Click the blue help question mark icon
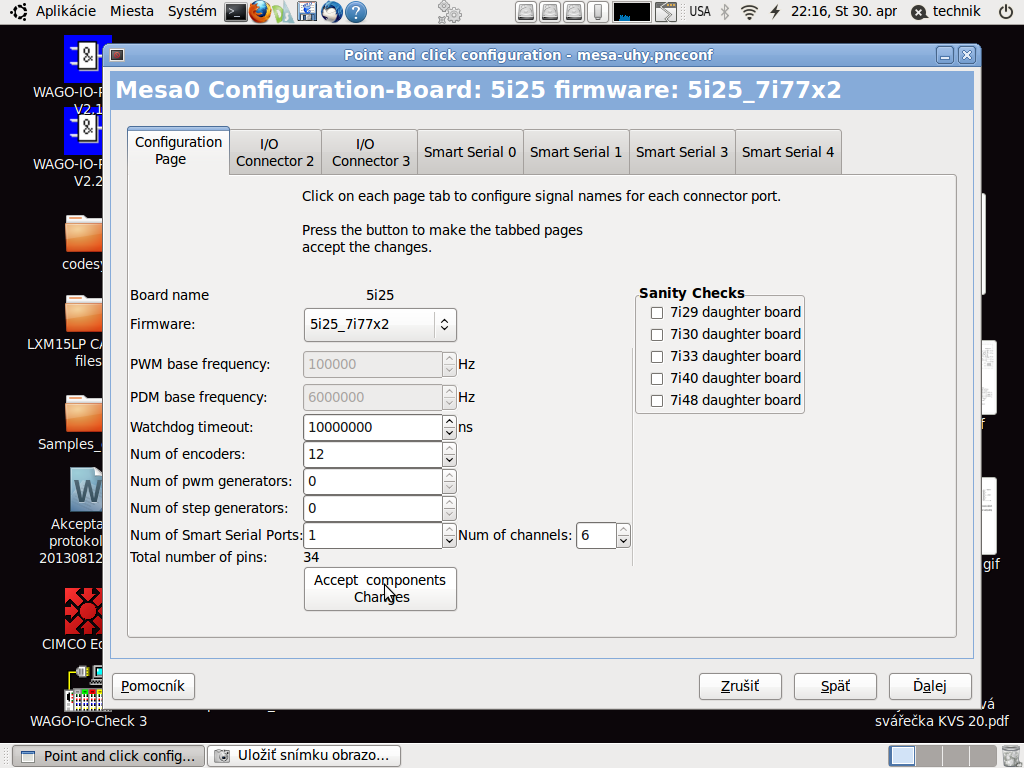Image resolution: width=1024 pixels, height=768 pixels. click(x=355, y=12)
